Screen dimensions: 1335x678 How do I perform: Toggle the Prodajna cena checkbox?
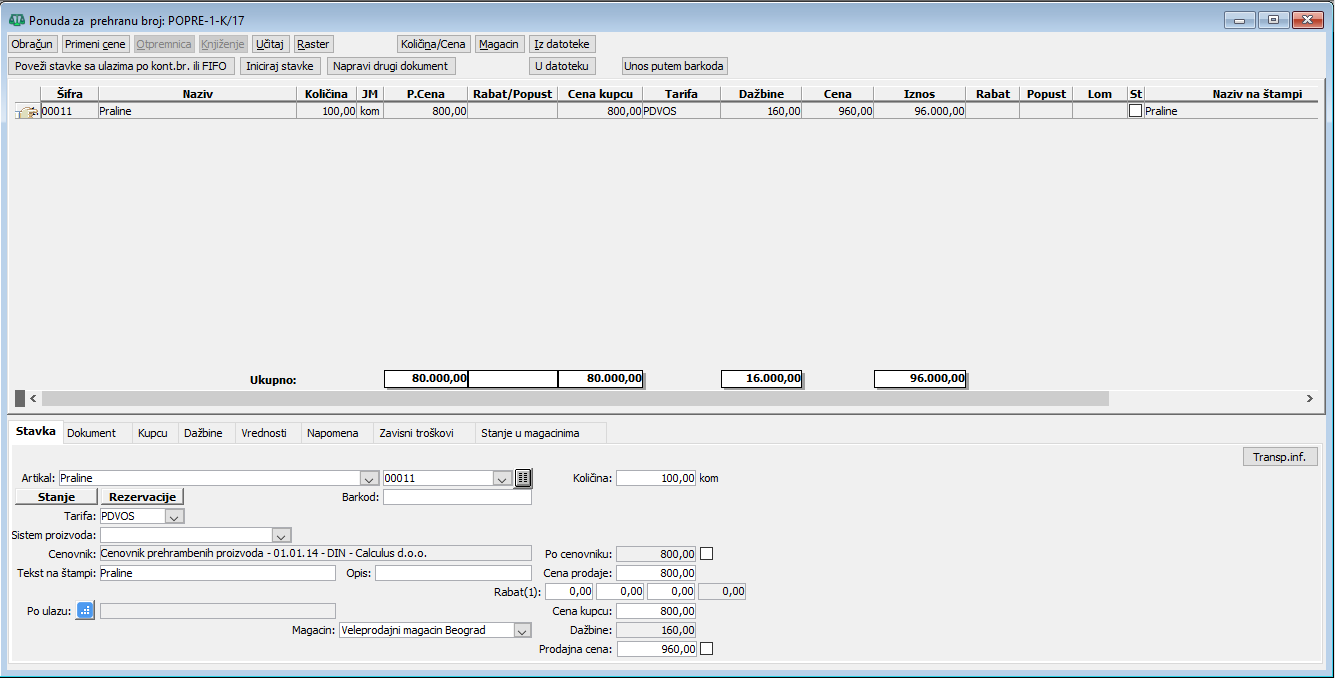(x=707, y=649)
